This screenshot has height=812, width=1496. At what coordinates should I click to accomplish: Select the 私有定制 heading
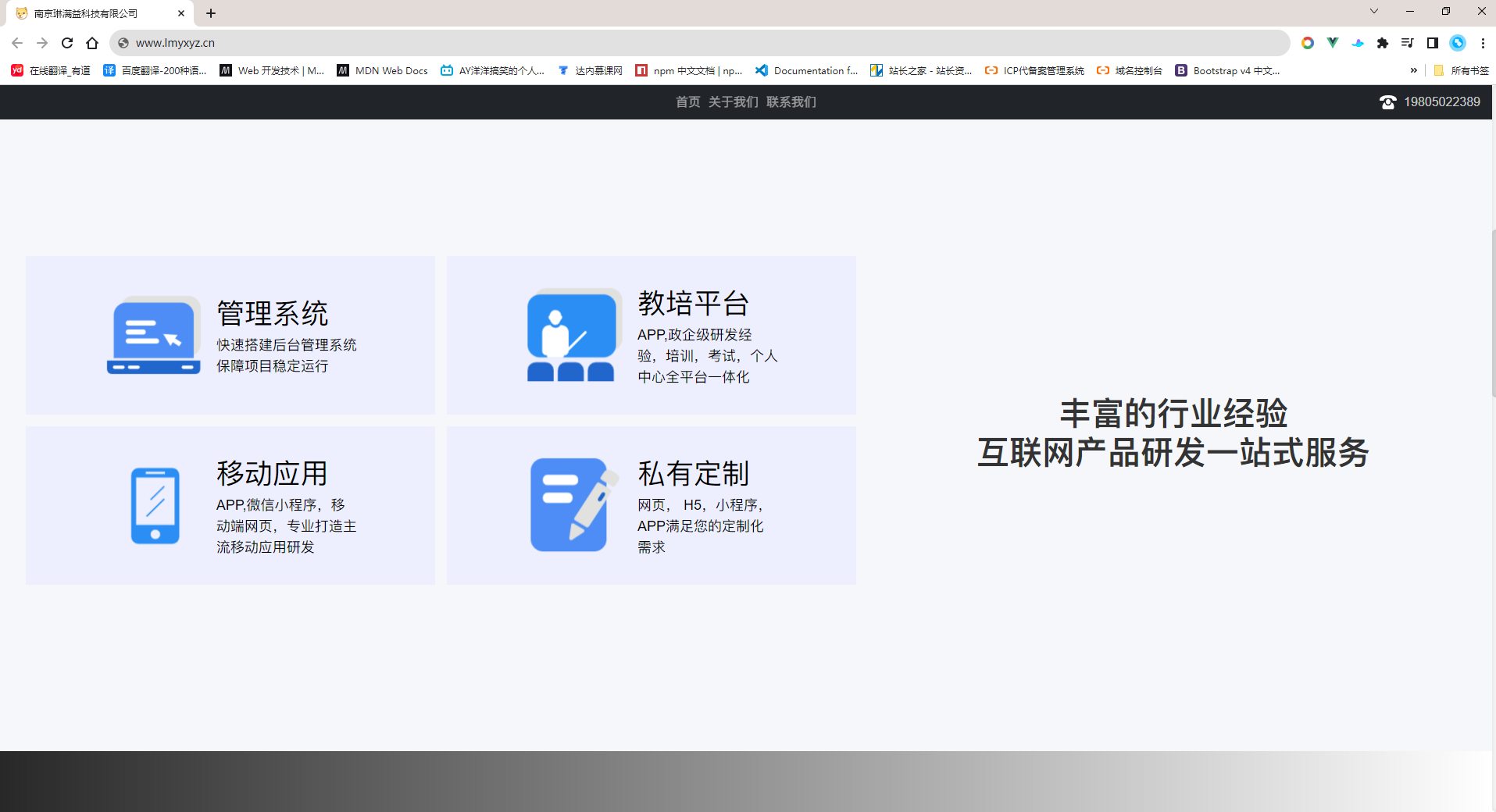pos(694,473)
